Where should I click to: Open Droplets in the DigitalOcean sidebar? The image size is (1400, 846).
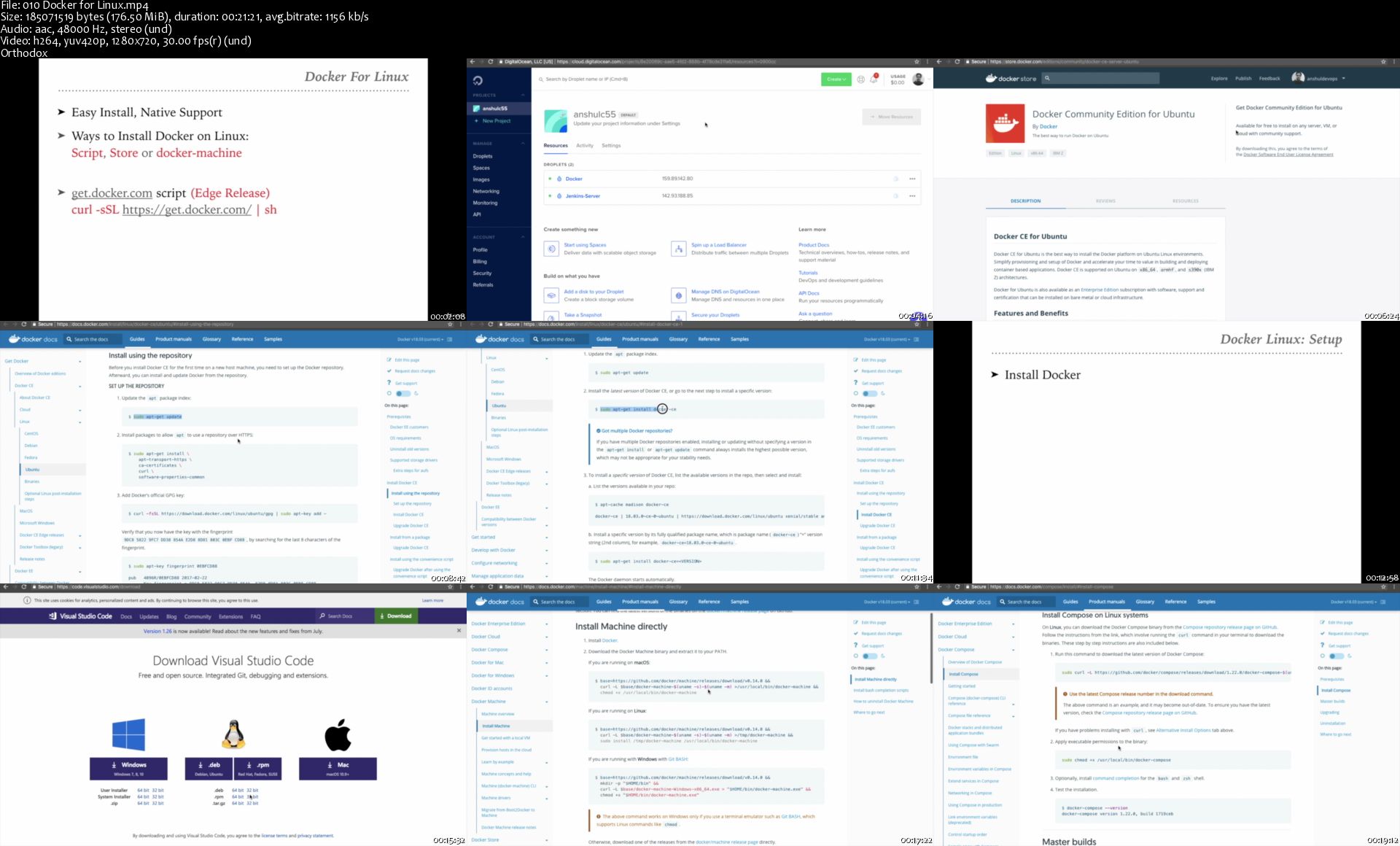(x=483, y=156)
